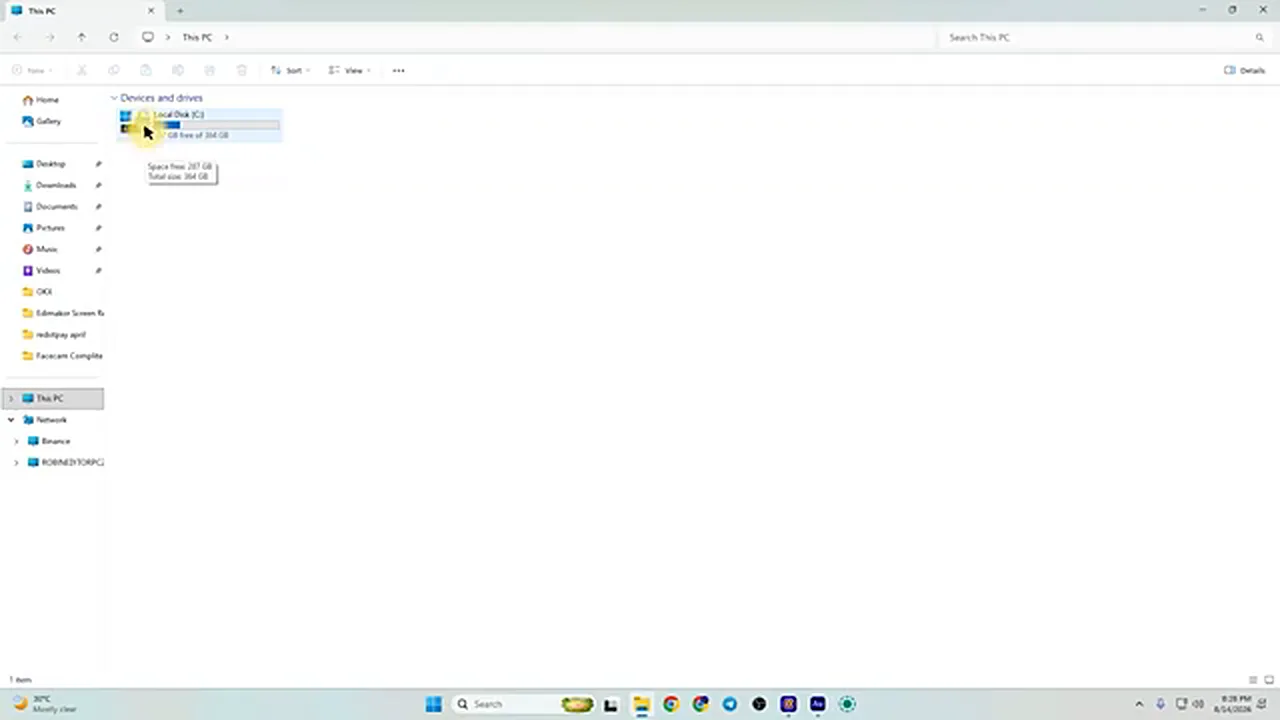Open Home in navigation pane
Screen dimensions: 1280x720
coord(41,100)
